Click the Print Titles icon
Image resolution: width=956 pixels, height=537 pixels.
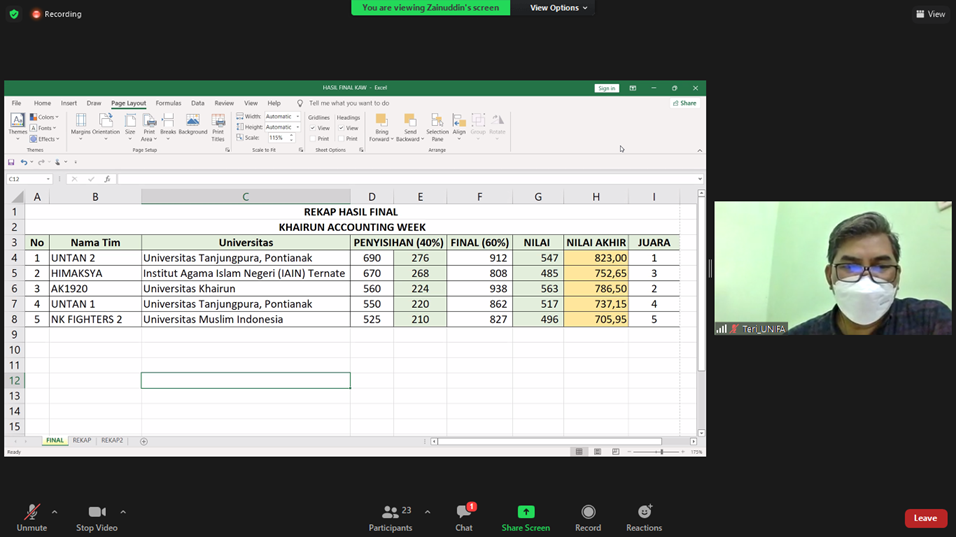click(x=218, y=126)
